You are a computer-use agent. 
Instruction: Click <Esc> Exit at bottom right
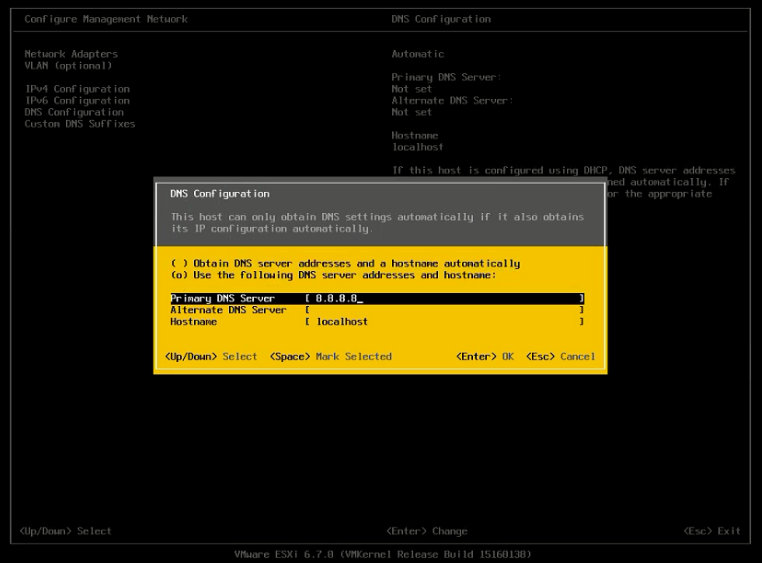[x=712, y=531]
